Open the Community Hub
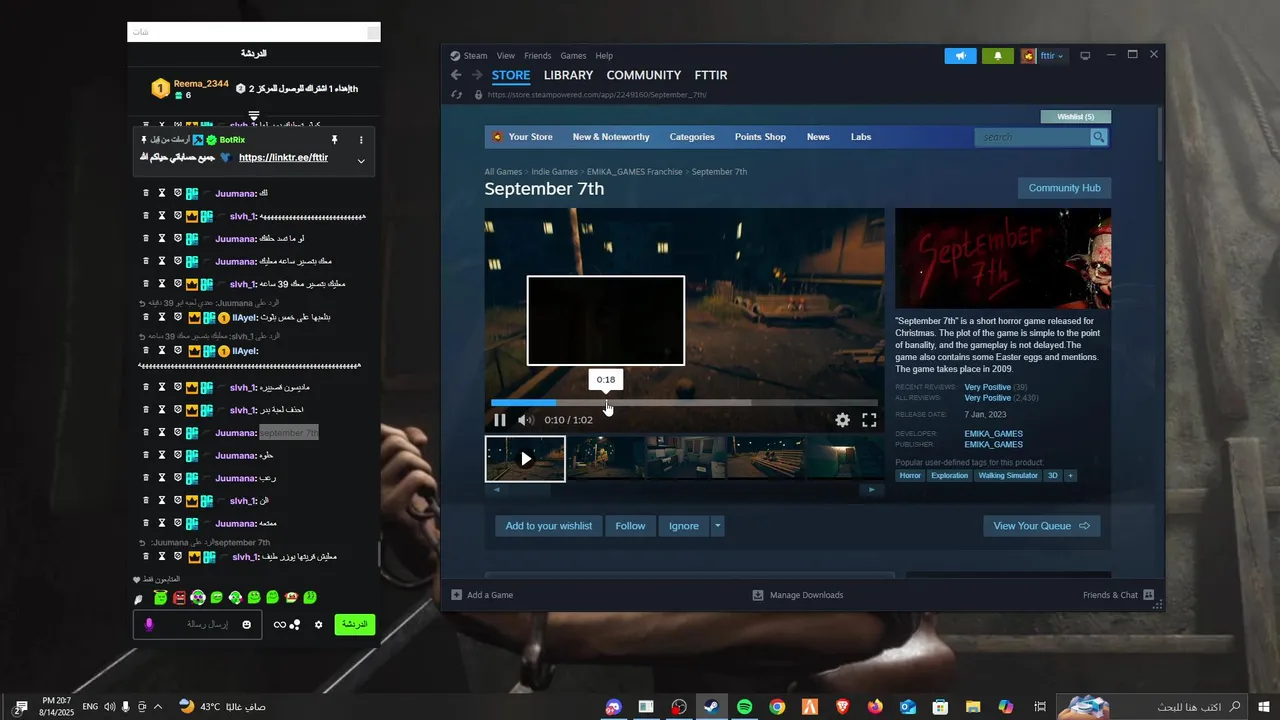The image size is (1280, 720). pyautogui.click(x=1064, y=188)
